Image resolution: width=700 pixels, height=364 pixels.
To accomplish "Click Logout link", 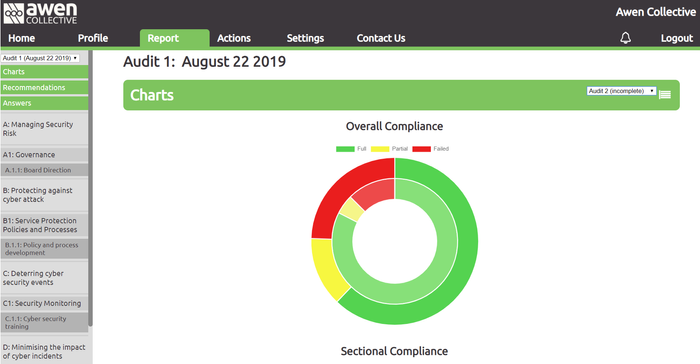I will 677,38.
